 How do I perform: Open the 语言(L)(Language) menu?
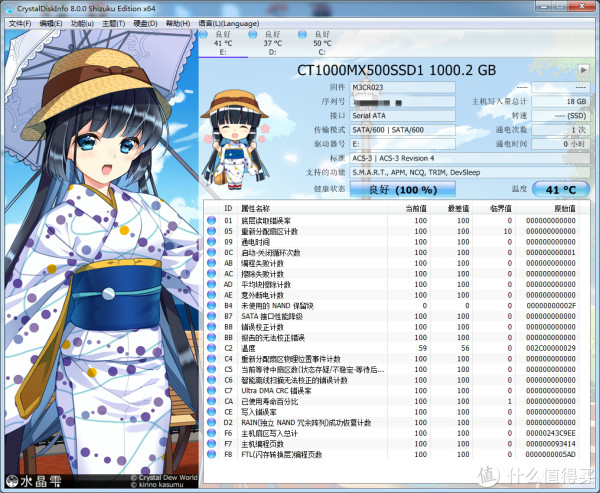pyautogui.click(x=229, y=23)
